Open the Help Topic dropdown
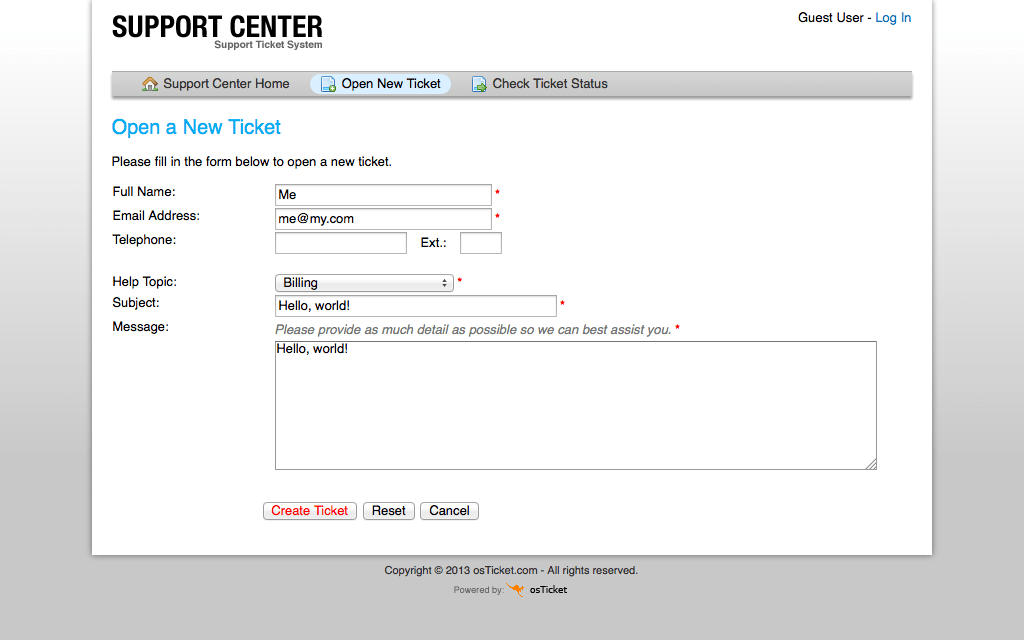The width and height of the screenshot is (1024, 640). (x=364, y=283)
